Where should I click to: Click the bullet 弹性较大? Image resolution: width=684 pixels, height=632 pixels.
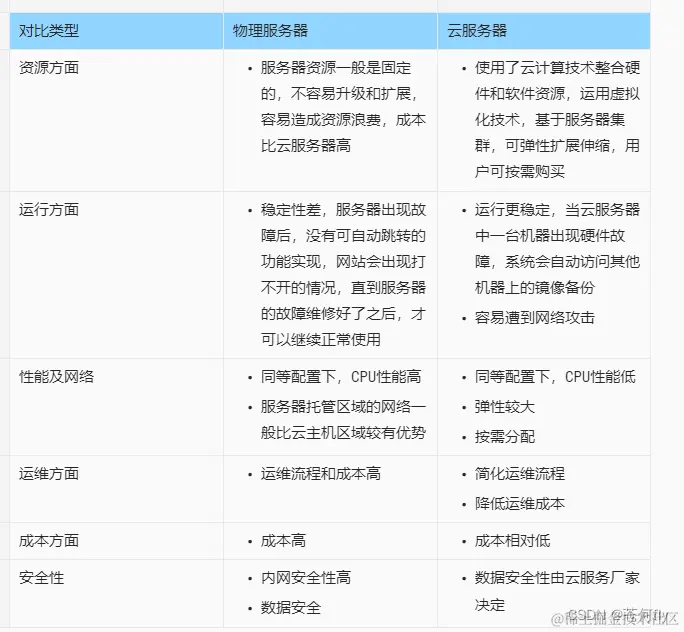[x=505, y=407]
